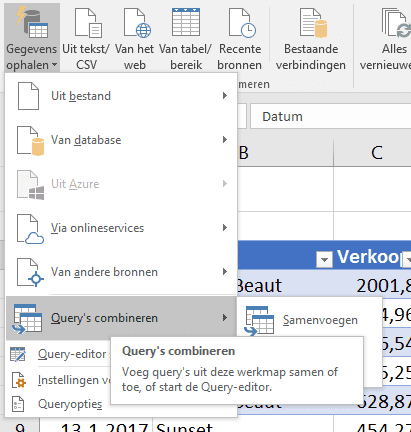This screenshot has height=432, width=411.
Task: Click the Query-editor pencil table icon
Action: (x=18, y=354)
